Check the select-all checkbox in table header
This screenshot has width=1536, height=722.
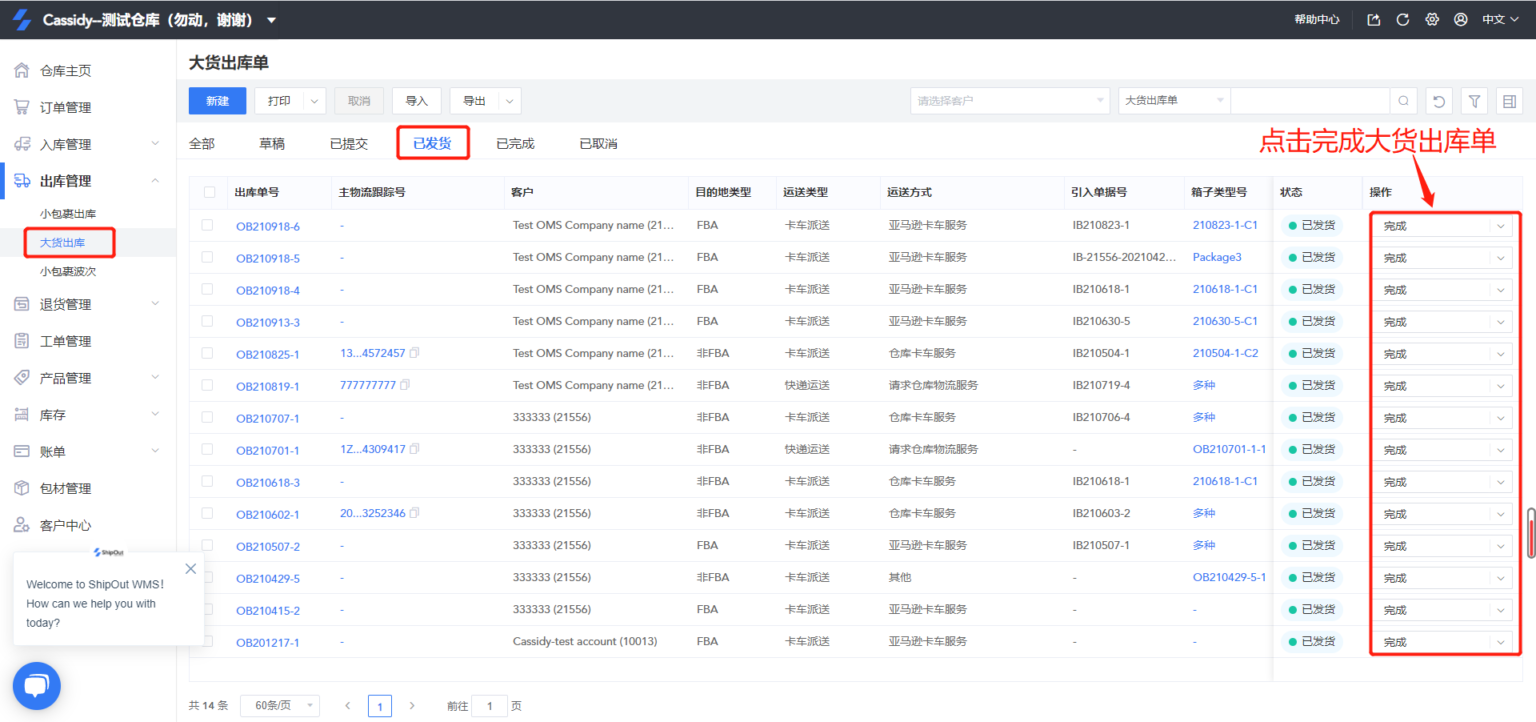(209, 192)
